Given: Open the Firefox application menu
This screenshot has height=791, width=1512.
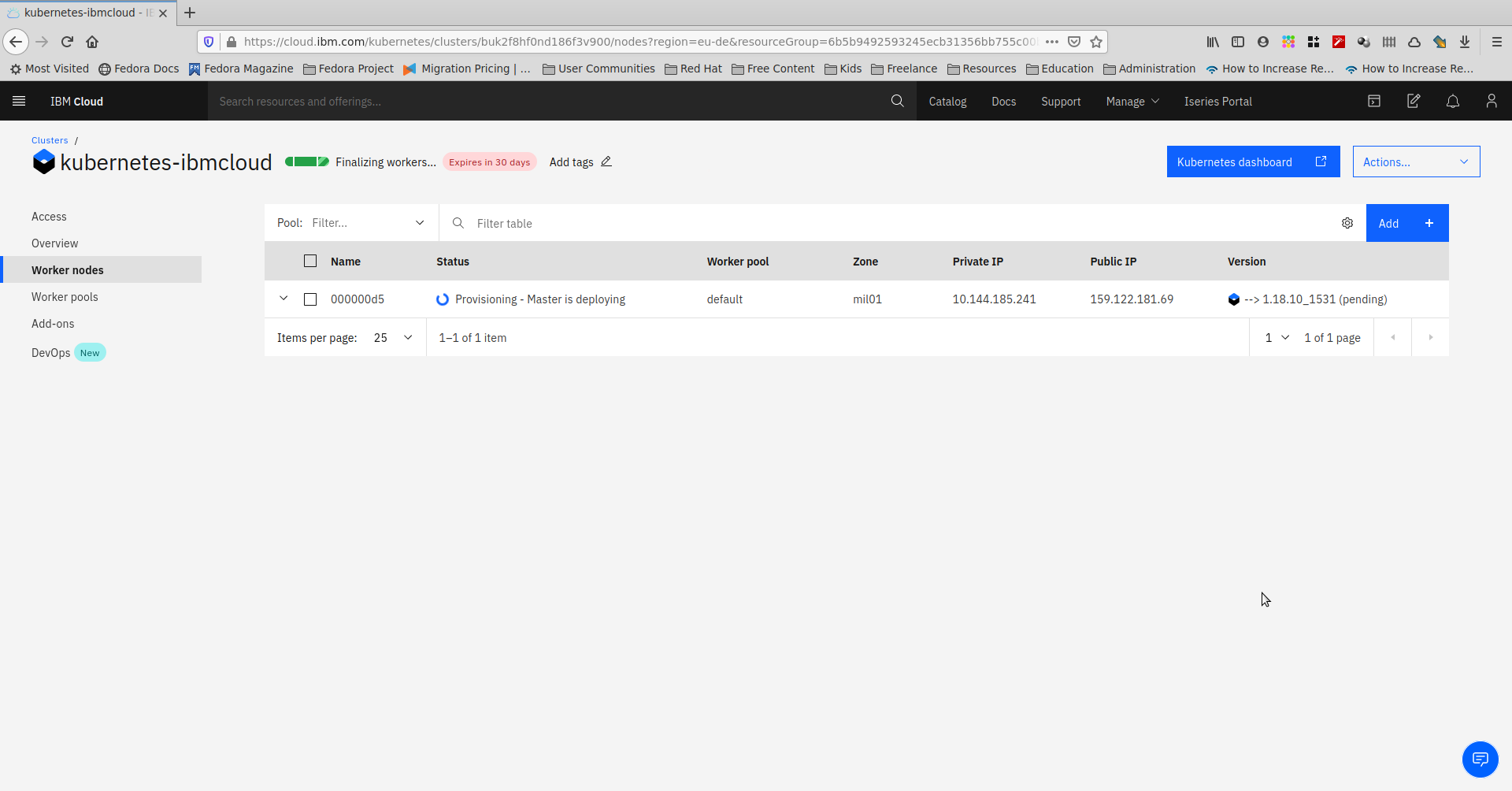Looking at the screenshot, I should 1497,42.
